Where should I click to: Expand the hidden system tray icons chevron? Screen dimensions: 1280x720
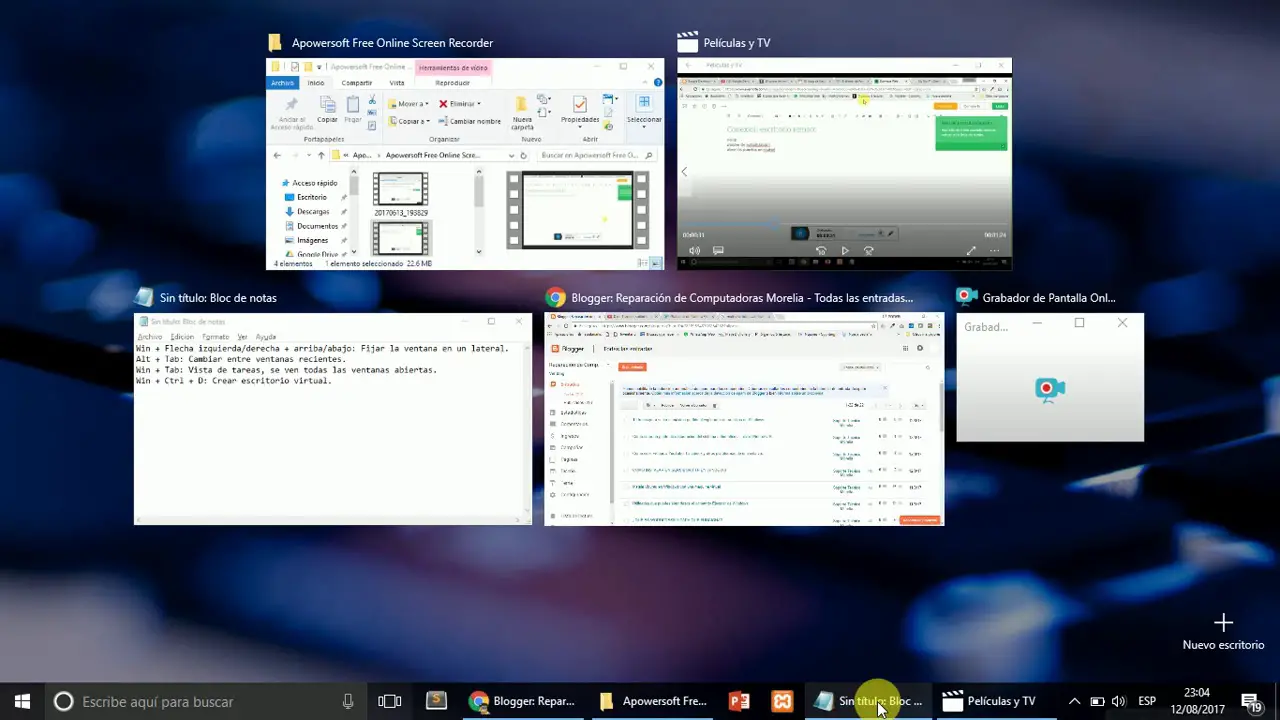[x=1074, y=701]
